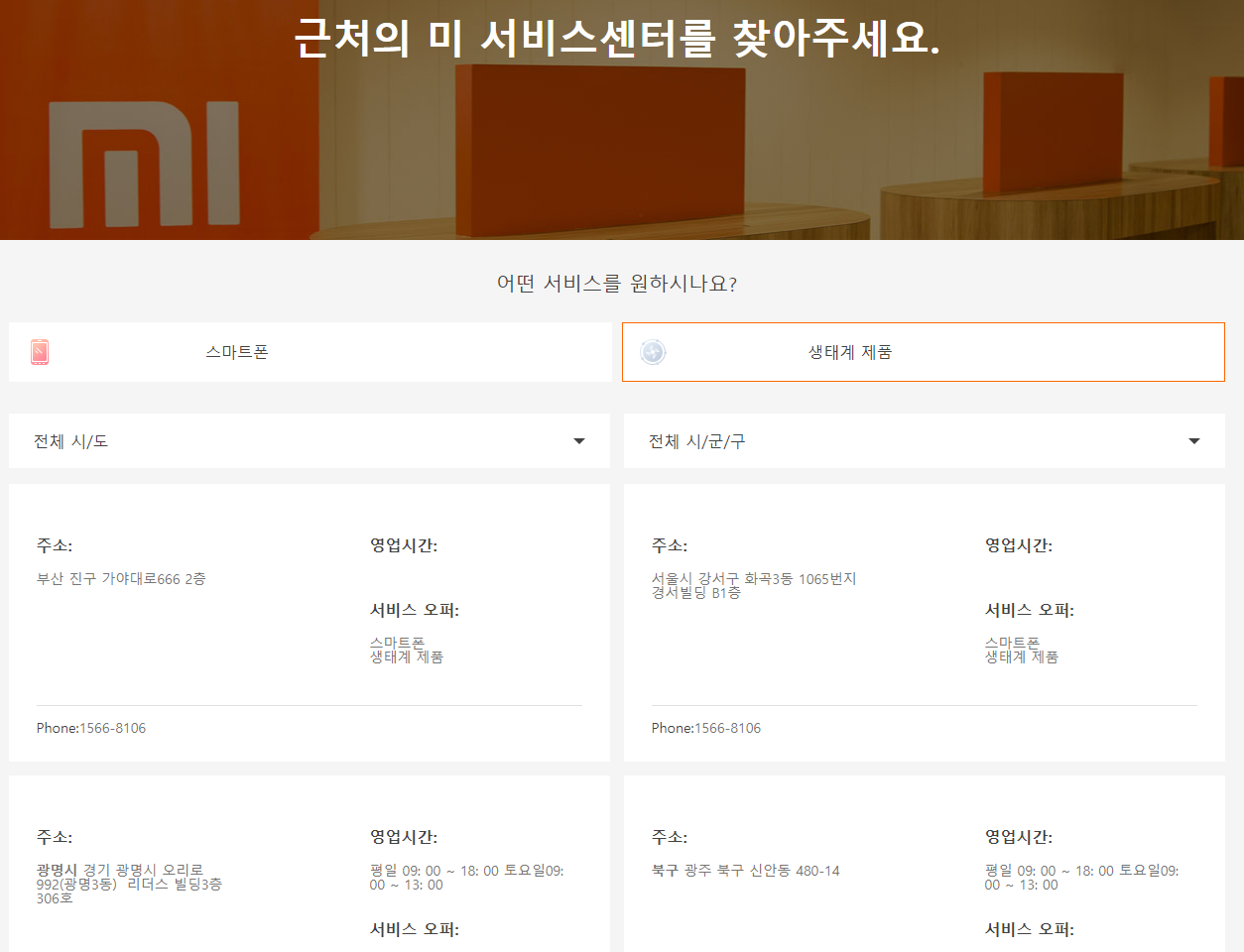Click the arrow of 전체 시/군/구 dropdown
1244x952 pixels.
(1194, 441)
